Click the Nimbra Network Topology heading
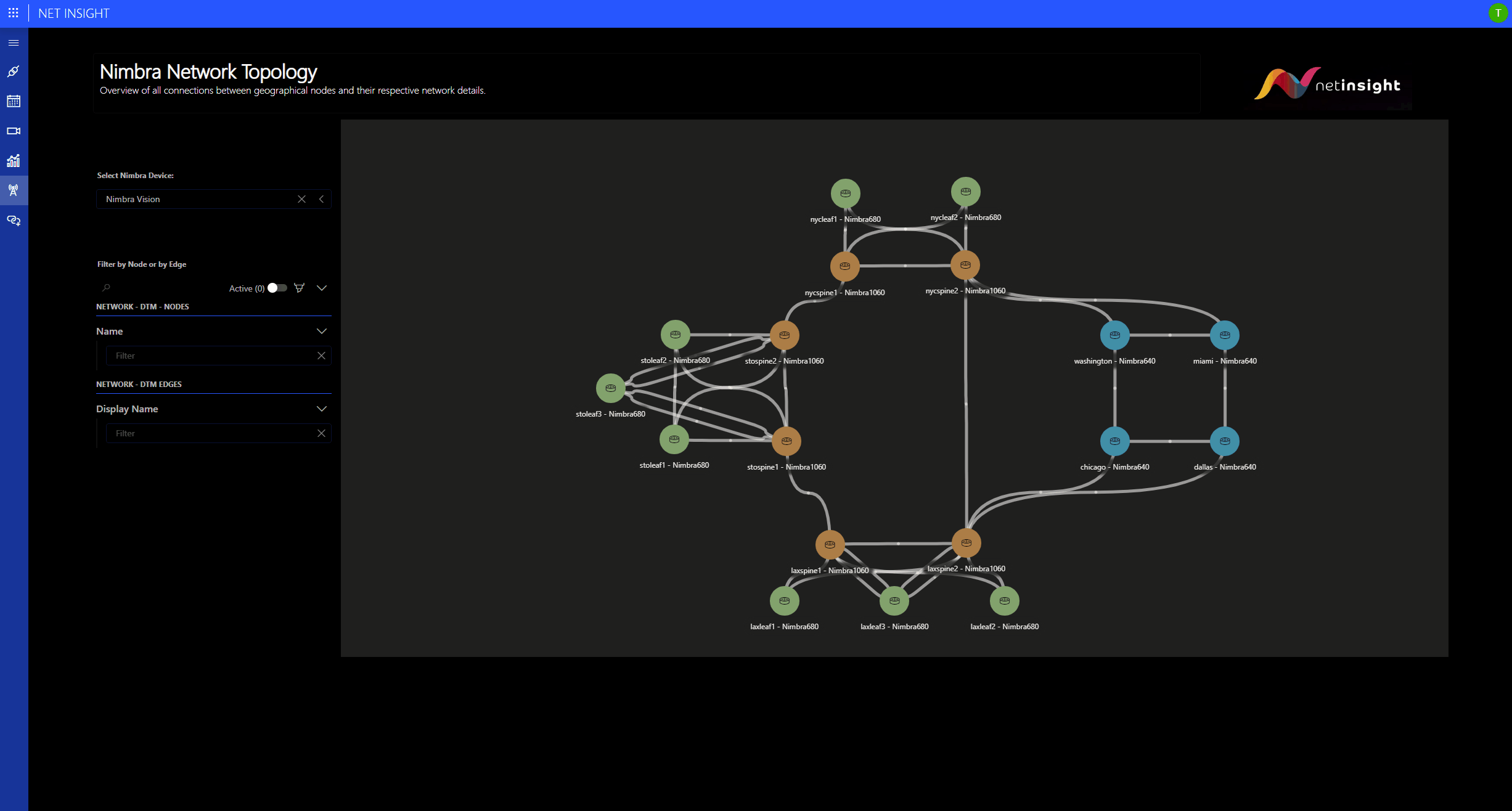 [x=208, y=72]
